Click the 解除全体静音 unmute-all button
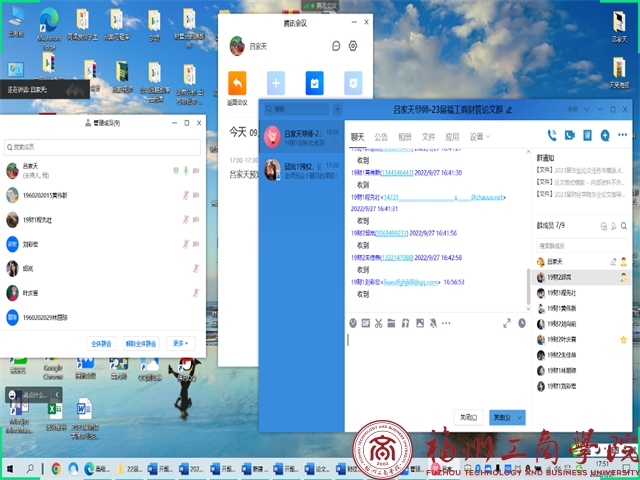Screen dimensions: 640x480 pos(141,344)
